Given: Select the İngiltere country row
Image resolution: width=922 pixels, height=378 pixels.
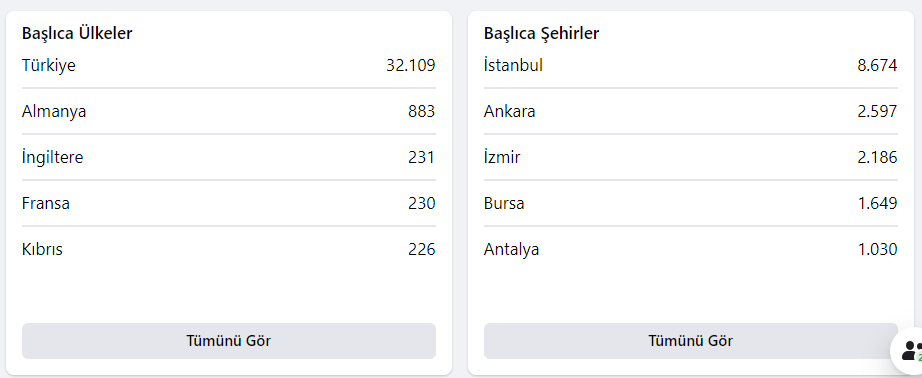Looking at the screenshot, I should 229,157.
